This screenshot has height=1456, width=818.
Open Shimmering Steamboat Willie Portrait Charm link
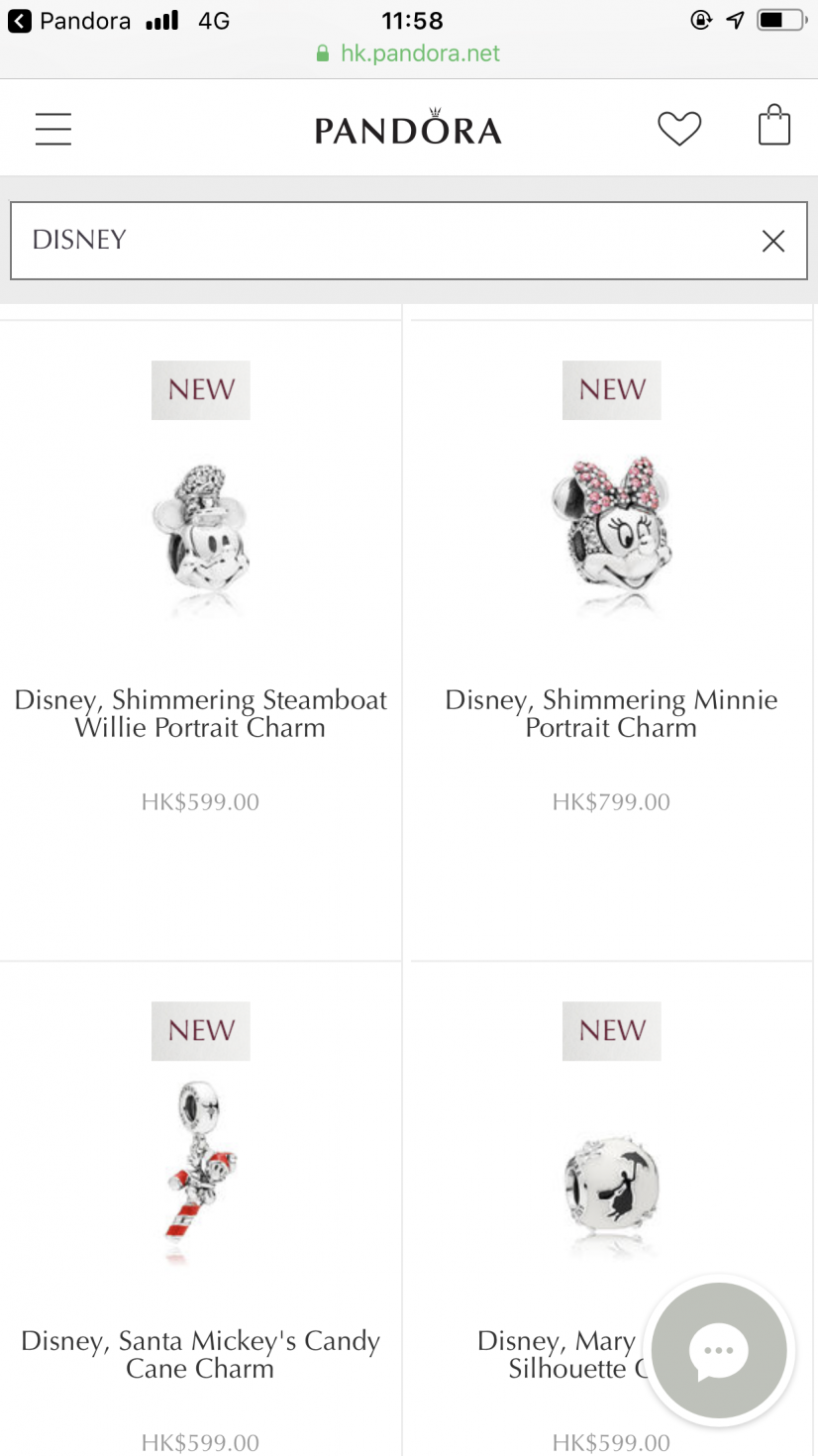201,714
